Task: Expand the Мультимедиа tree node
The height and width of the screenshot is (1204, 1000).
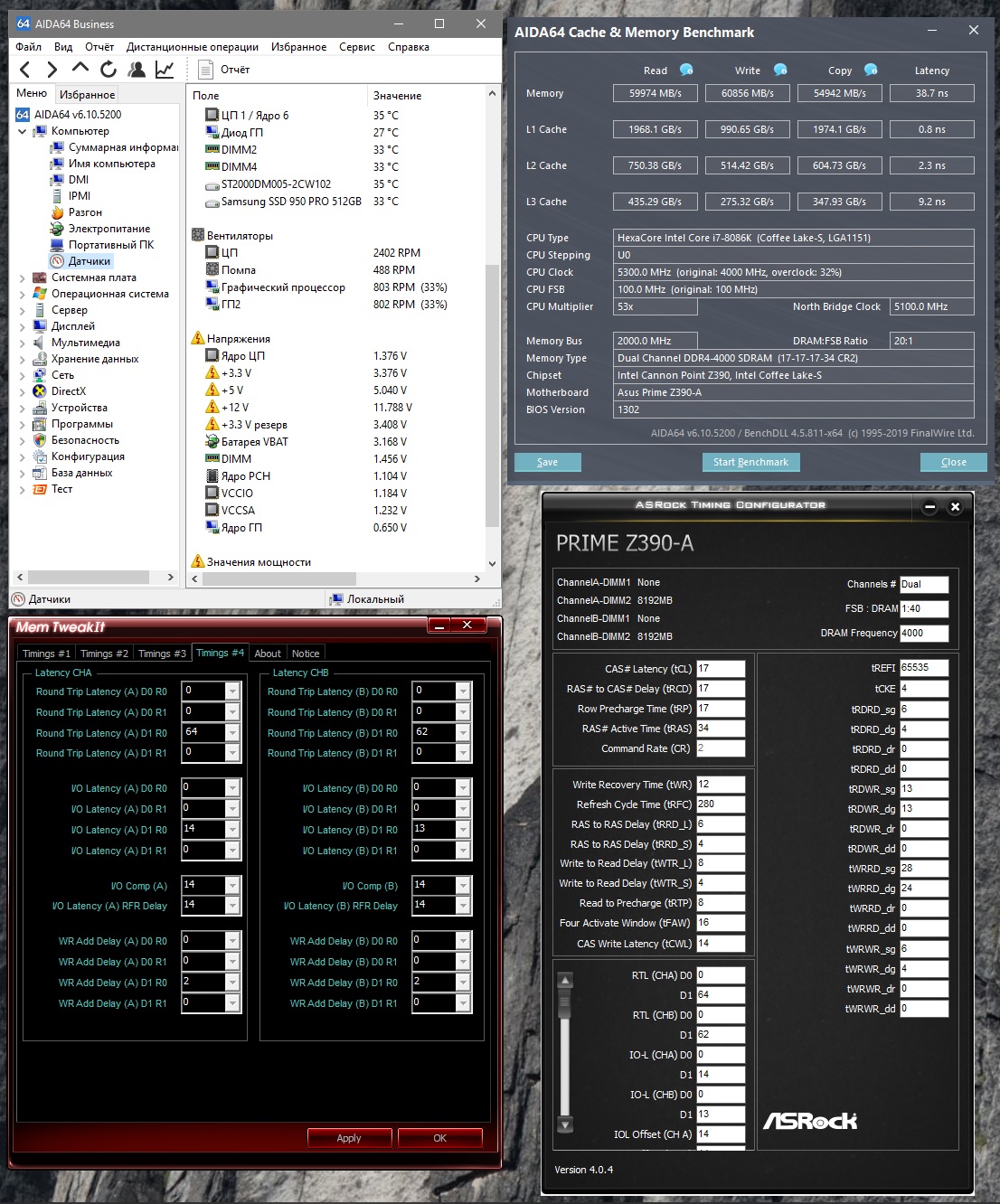Action: [22, 343]
